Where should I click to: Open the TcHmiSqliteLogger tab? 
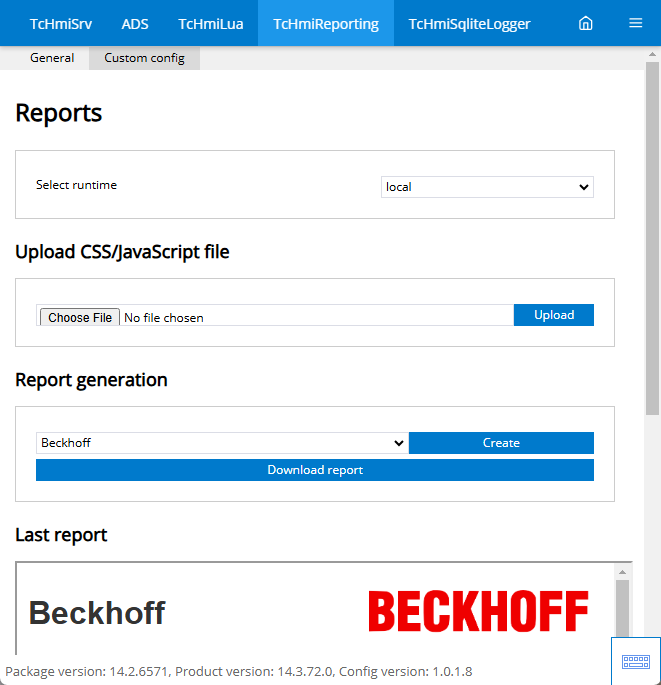click(x=470, y=24)
